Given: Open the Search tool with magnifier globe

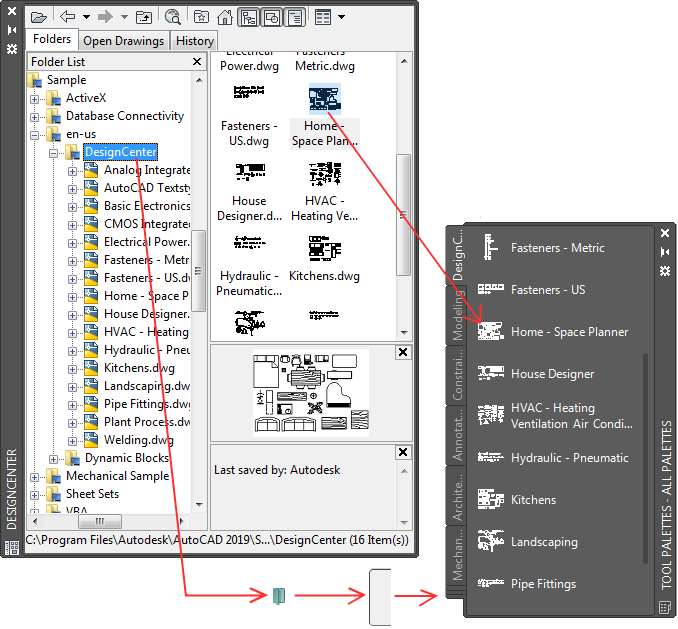Looking at the screenshot, I should coord(172,17).
